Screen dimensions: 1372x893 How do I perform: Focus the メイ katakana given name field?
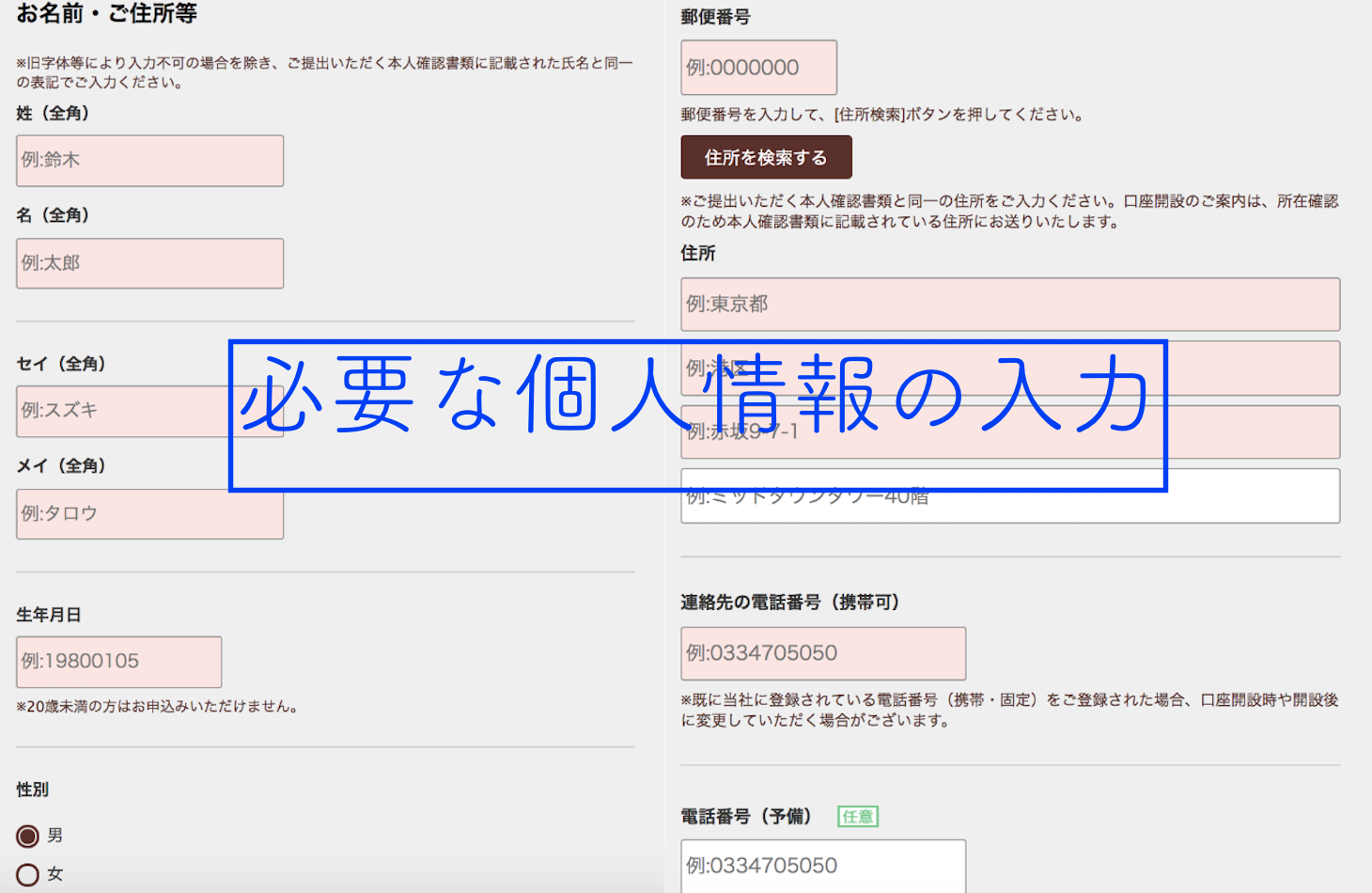pos(149,514)
